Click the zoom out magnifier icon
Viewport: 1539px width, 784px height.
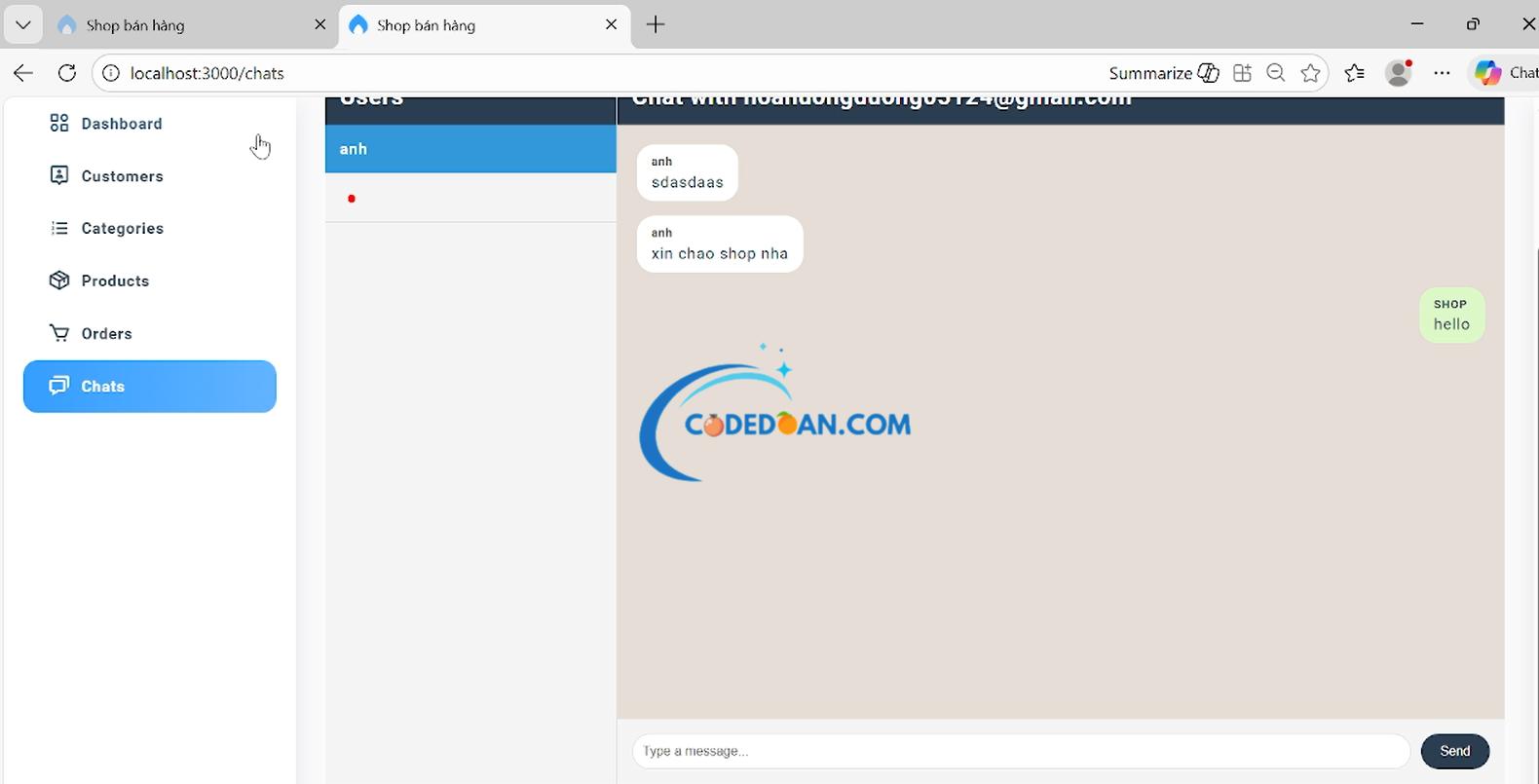click(x=1276, y=73)
